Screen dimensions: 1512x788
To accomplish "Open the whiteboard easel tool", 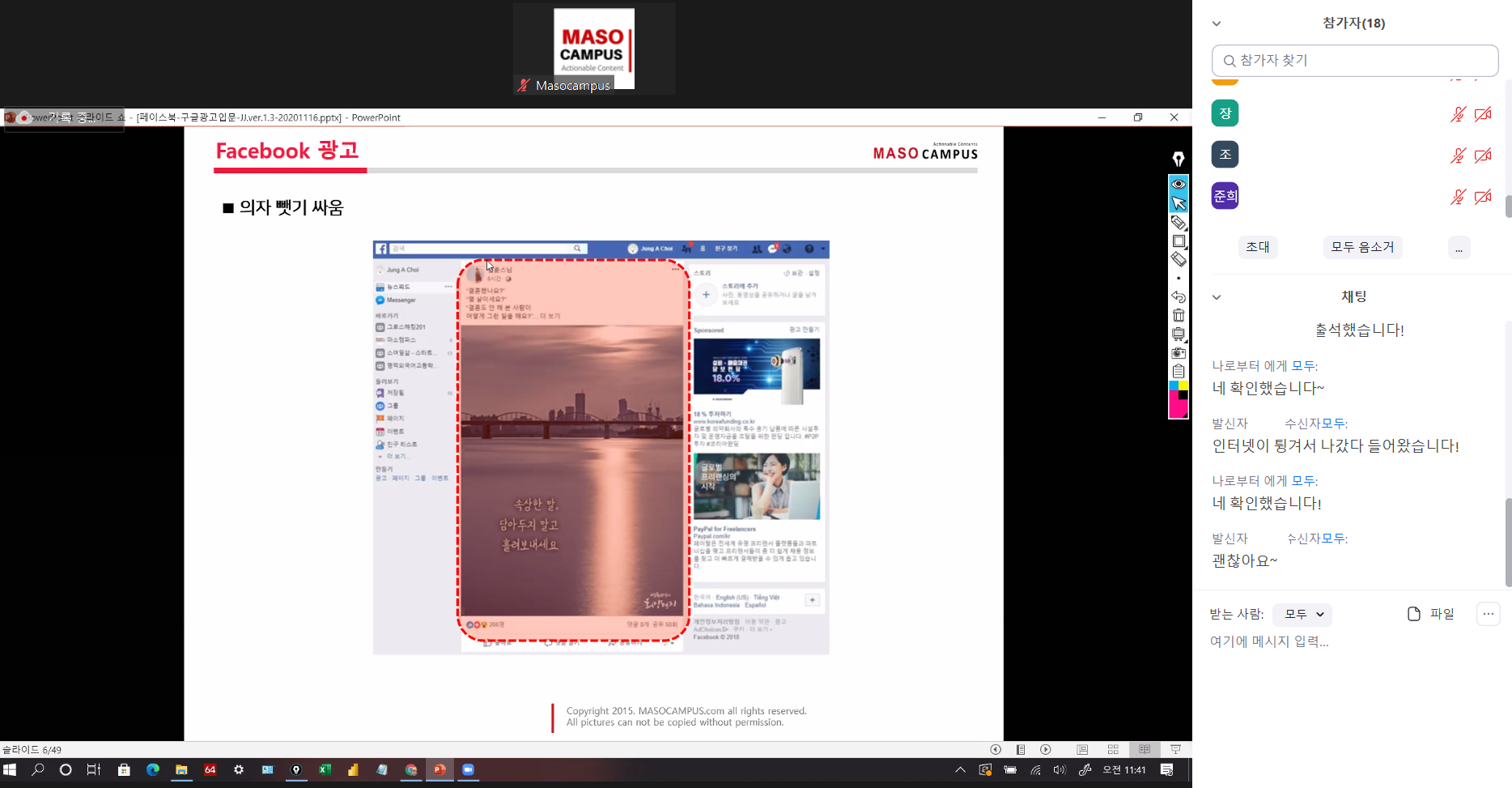I will click(1179, 334).
